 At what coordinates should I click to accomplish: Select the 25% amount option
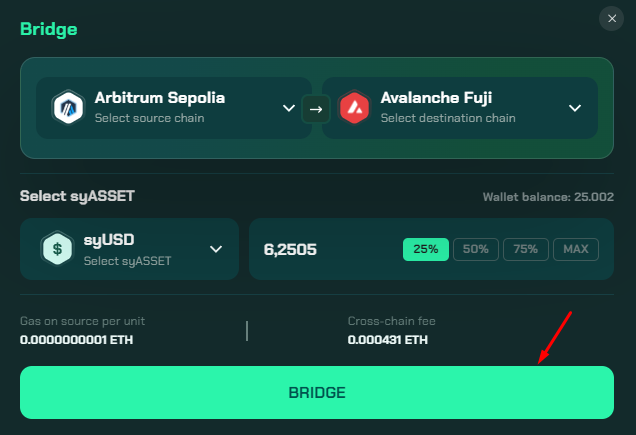[425, 249]
